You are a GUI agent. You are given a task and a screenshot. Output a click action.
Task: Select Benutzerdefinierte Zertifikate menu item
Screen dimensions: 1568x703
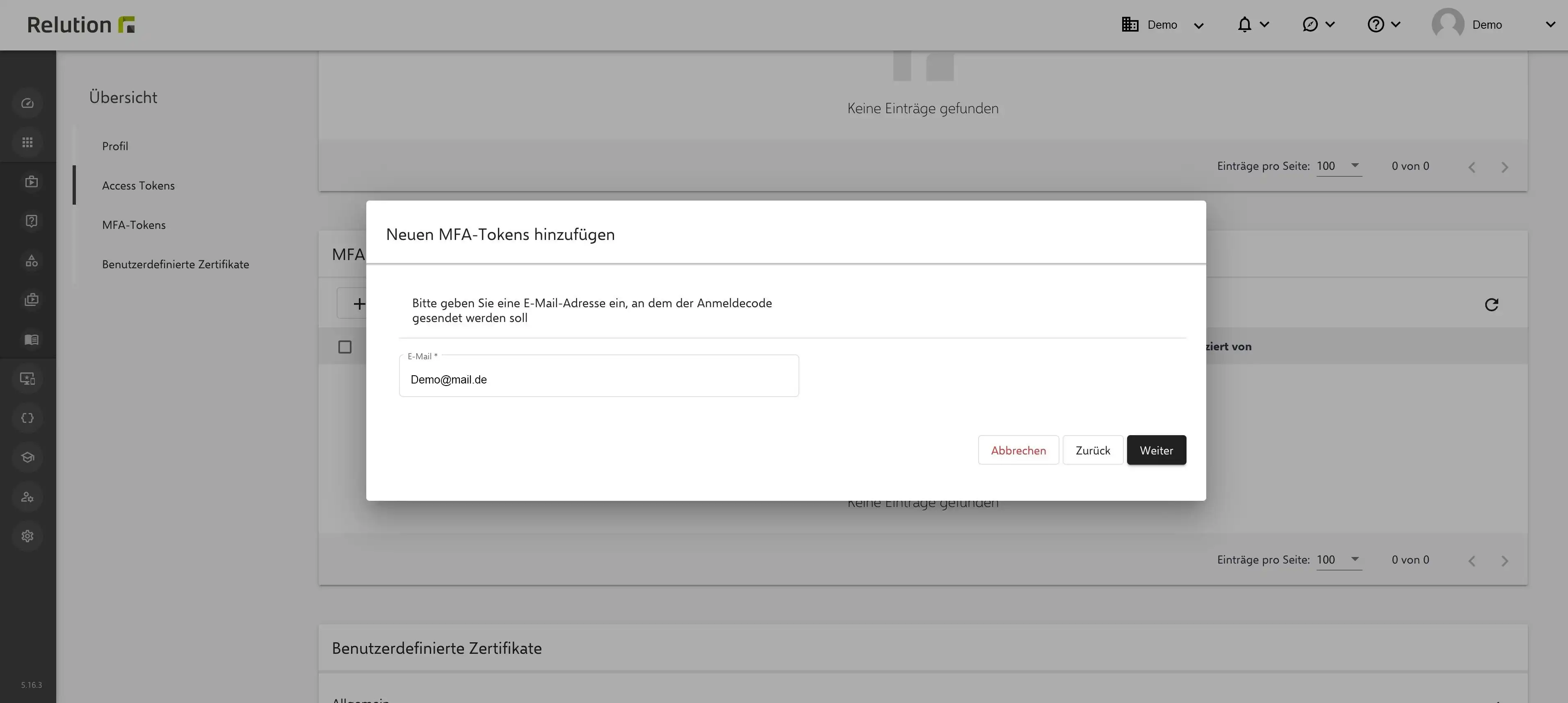tap(175, 265)
